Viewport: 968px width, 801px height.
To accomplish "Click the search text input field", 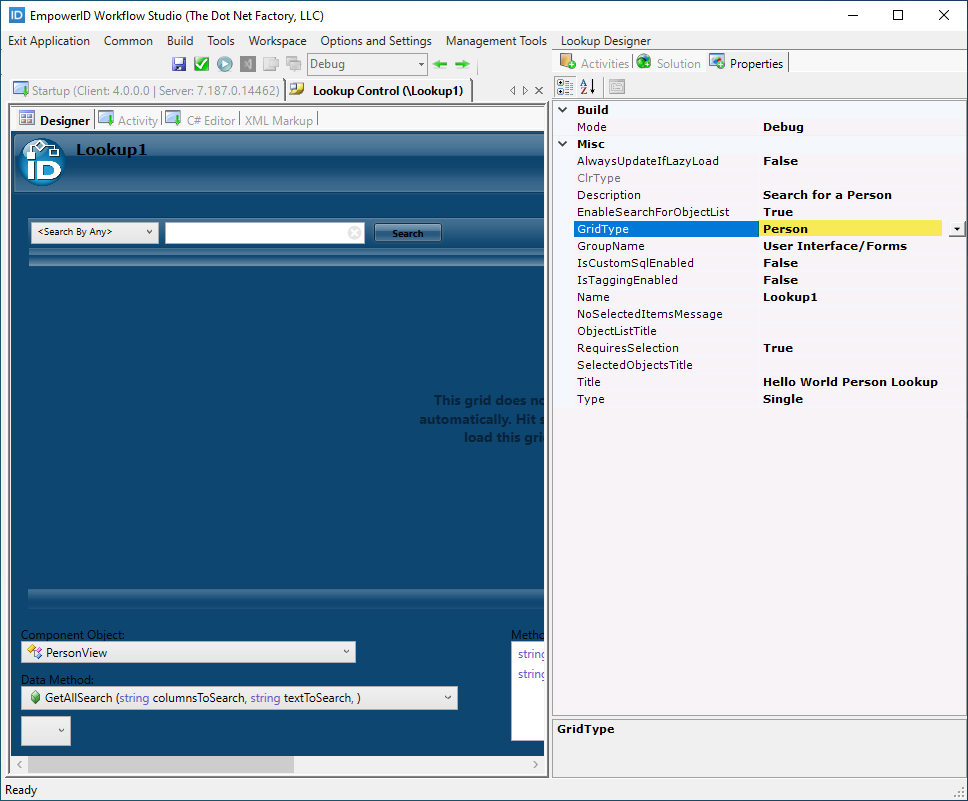I will click(x=255, y=233).
